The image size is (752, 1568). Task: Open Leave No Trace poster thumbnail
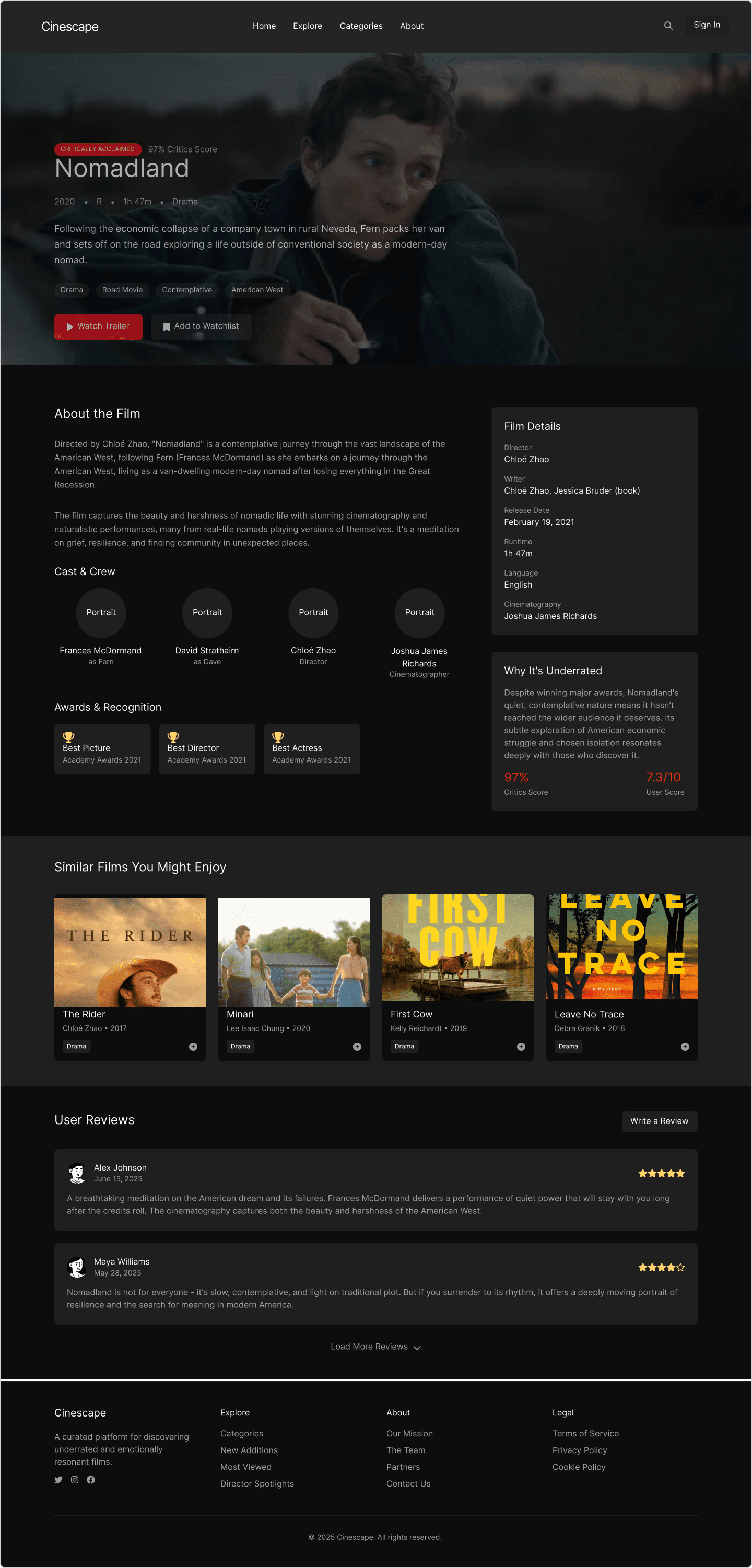622,946
